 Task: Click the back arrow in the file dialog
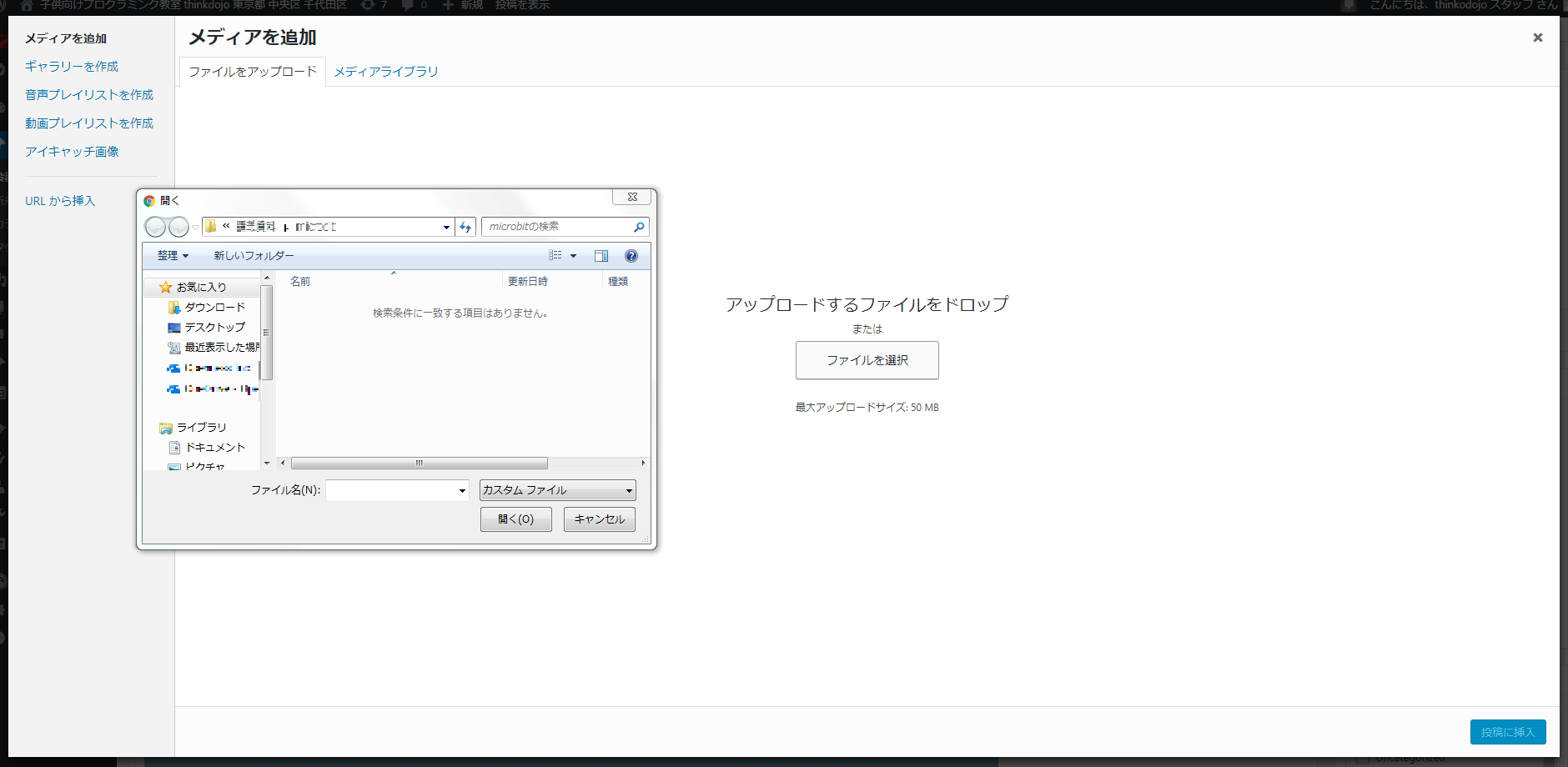click(155, 227)
